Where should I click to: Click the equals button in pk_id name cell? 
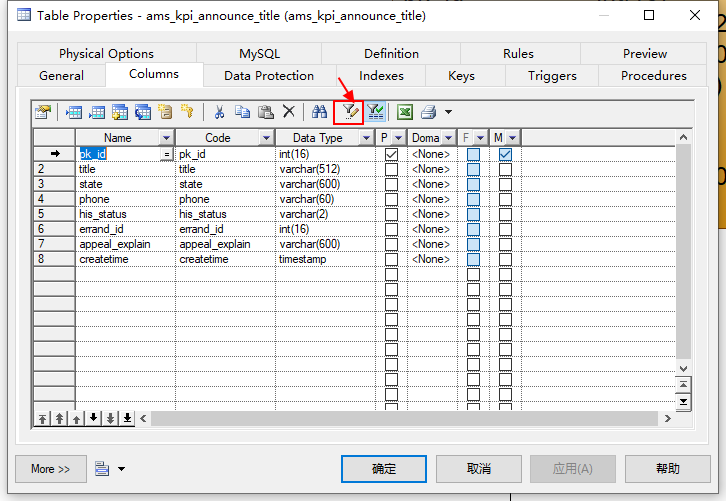167,154
